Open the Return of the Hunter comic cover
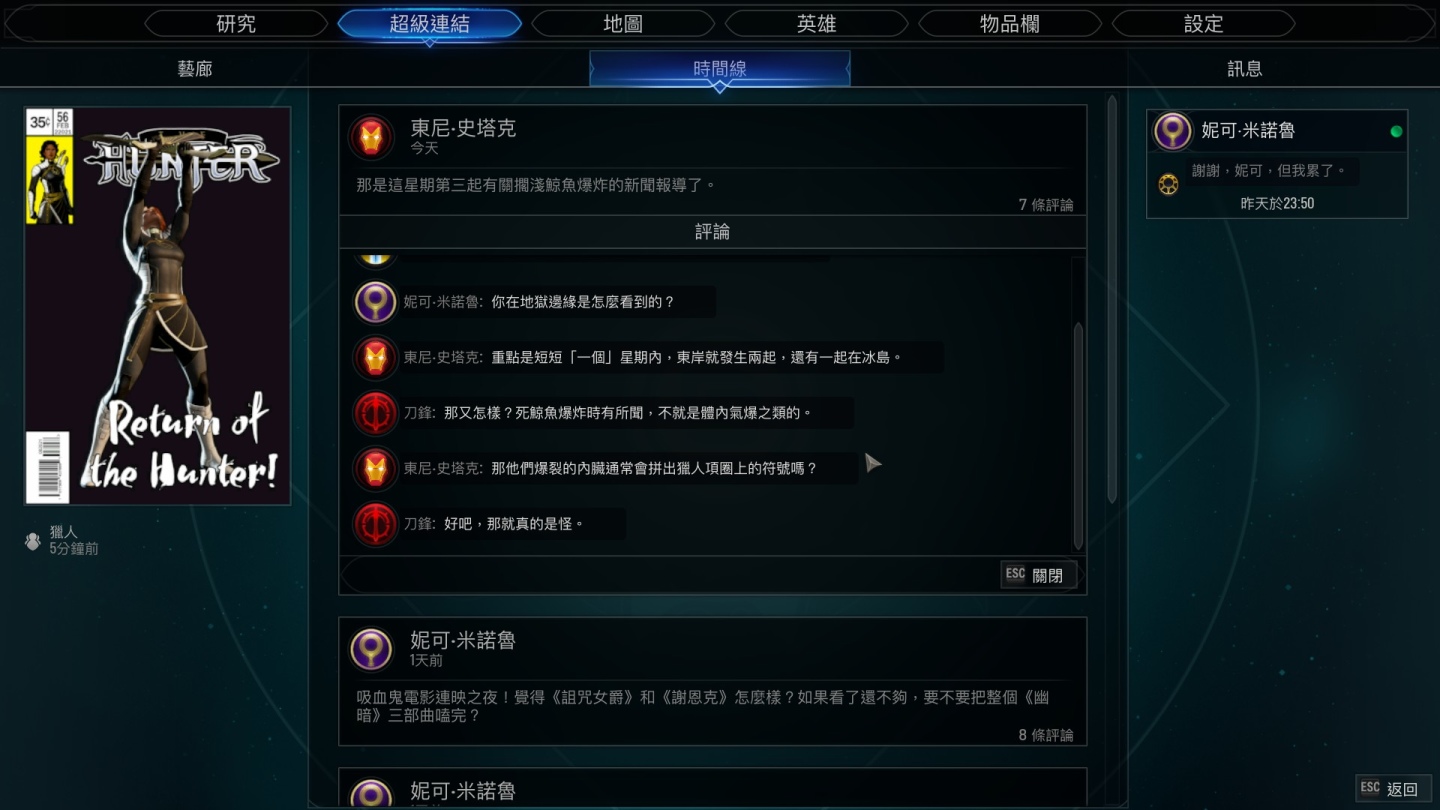This screenshot has width=1440, height=810. [158, 306]
